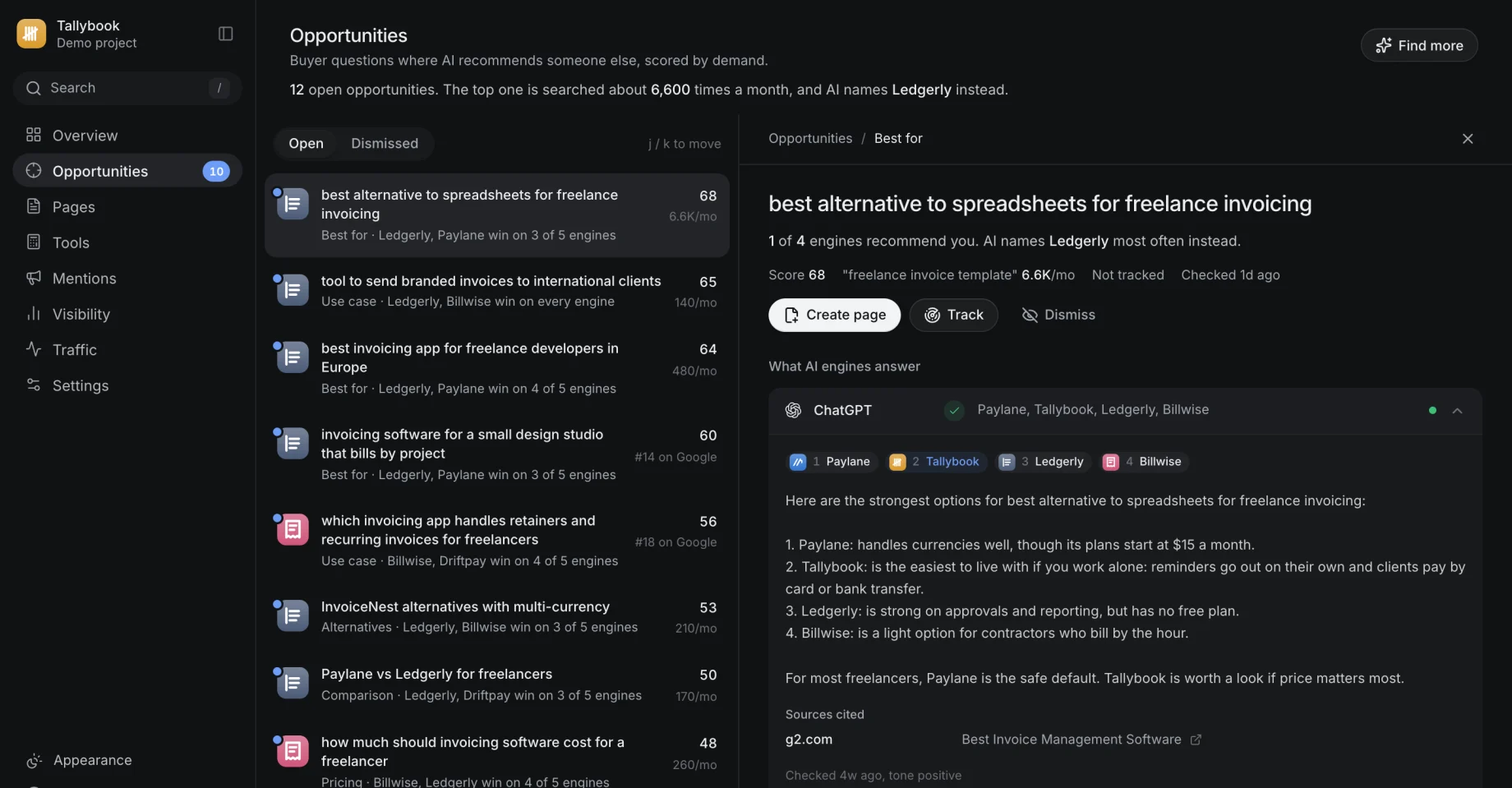Viewport: 1512px width, 788px height.
Task: Click the Opportunities count badge 10
Action: [216, 171]
